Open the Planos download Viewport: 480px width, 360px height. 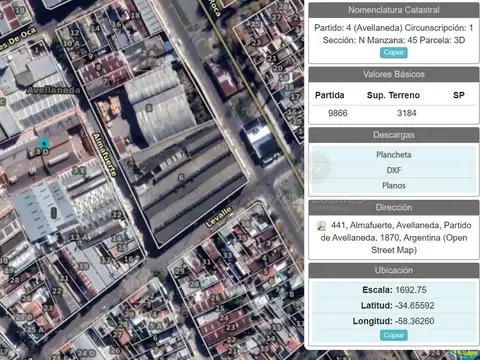point(394,185)
